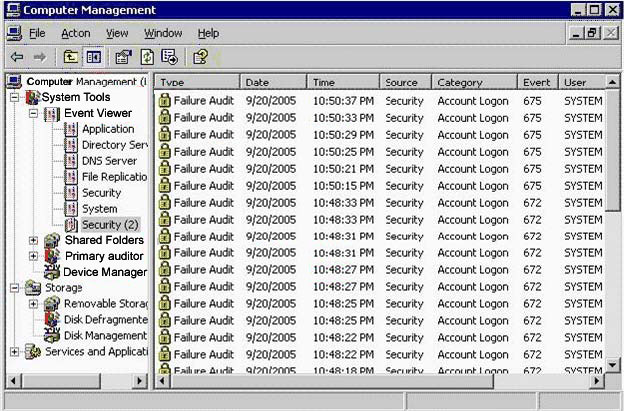The width and height of the screenshot is (624, 411).
Task: Open the Action menu
Action: [76, 33]
